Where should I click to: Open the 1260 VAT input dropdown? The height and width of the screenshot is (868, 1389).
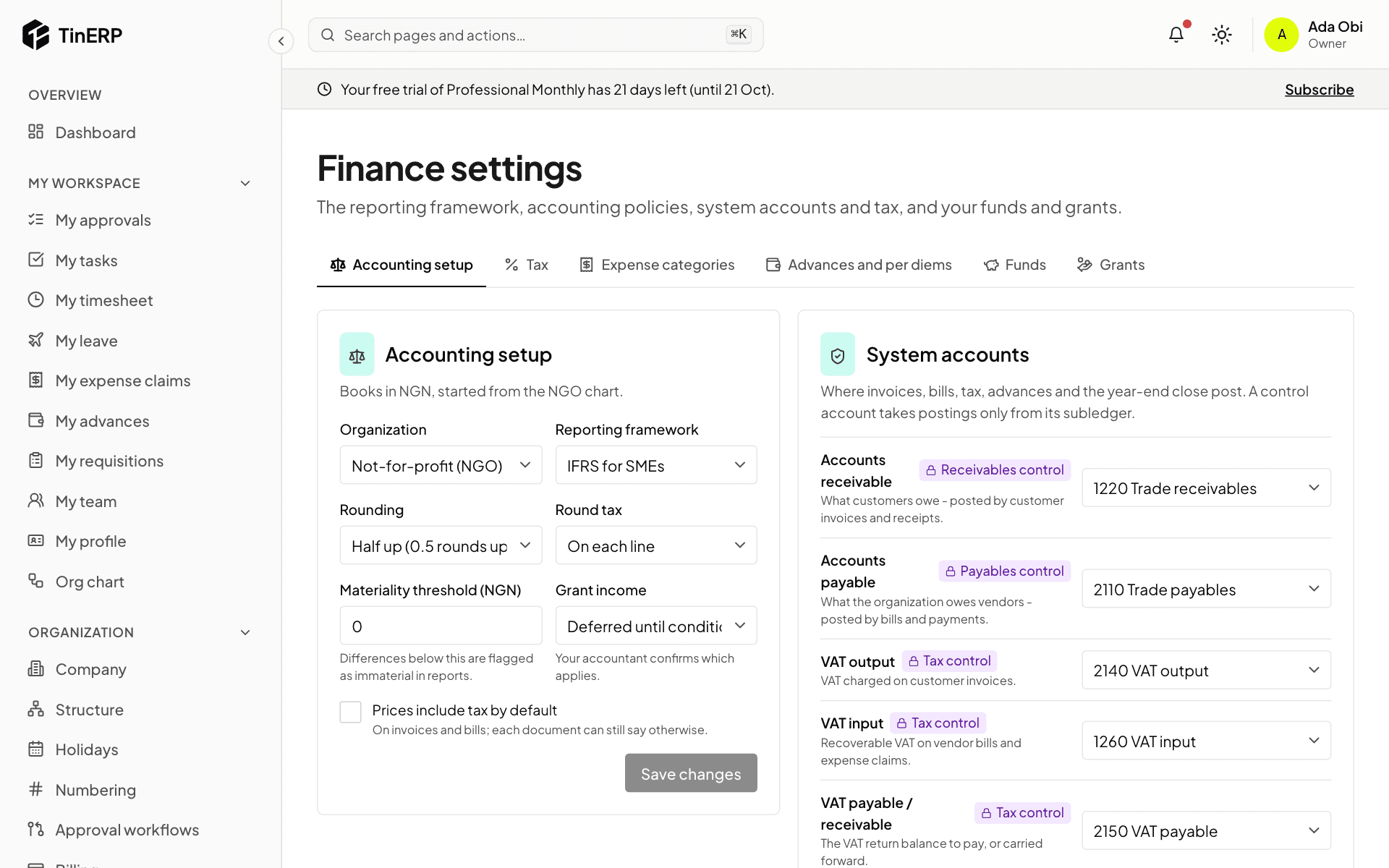[1206, 741]
